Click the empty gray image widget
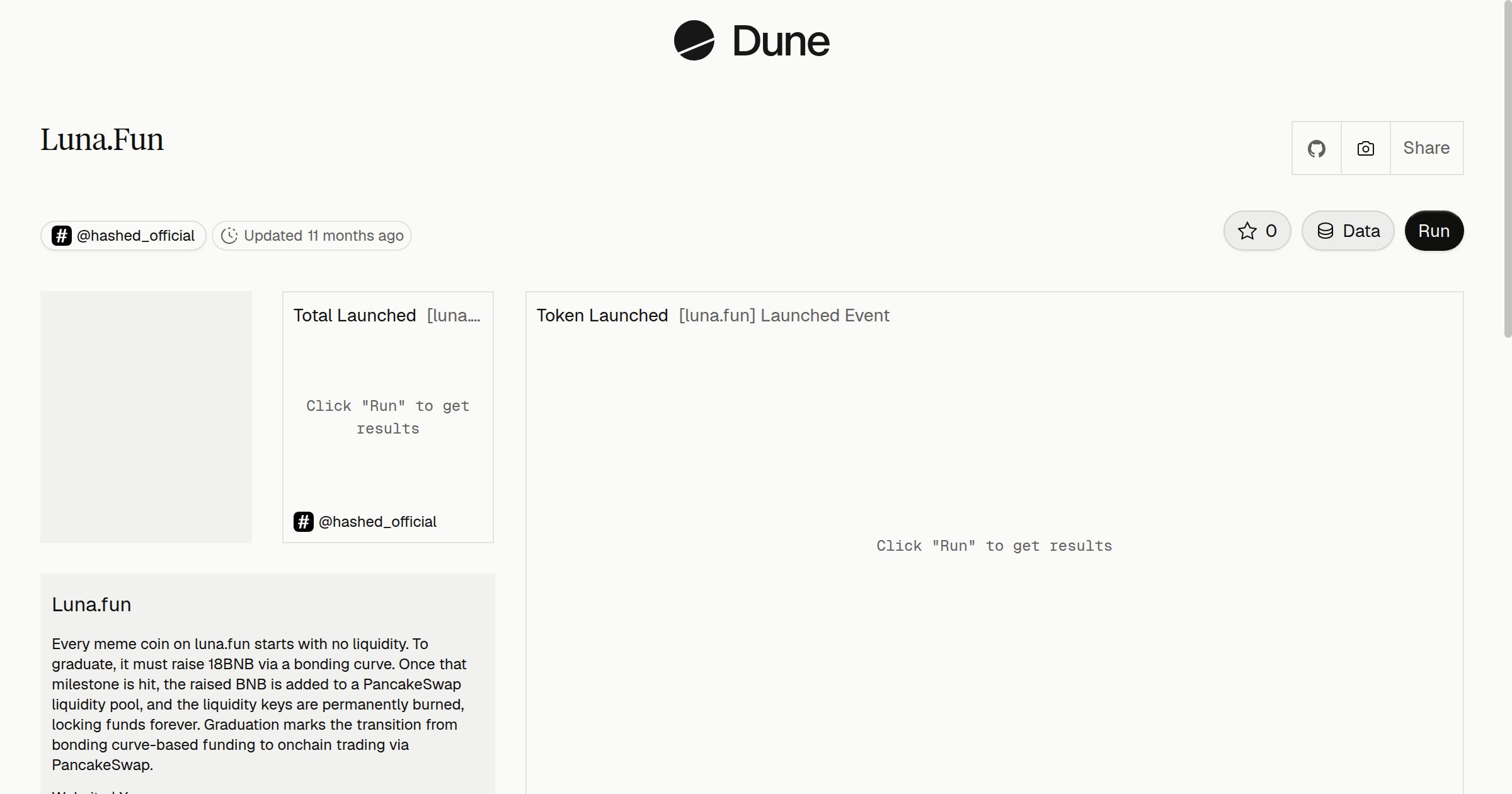This screenshot has width=1512, height=794. pyautogui.click(x=146, y=417)
